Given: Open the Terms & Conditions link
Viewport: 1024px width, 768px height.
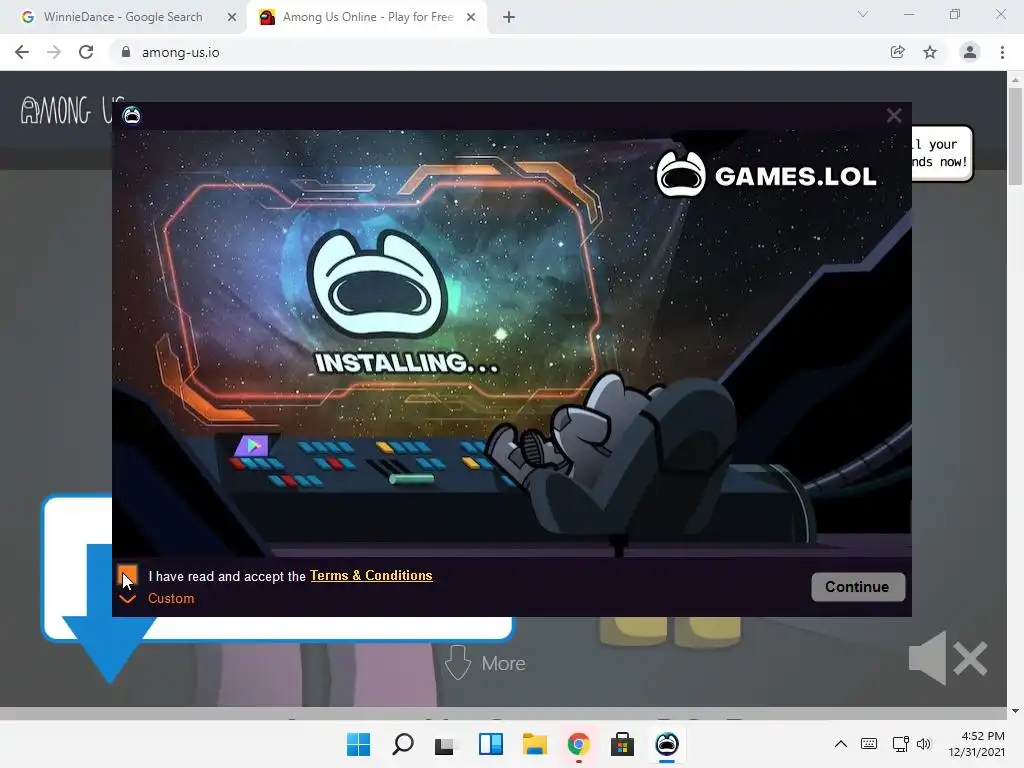Looking at the screenshot, I should click(x=371, y=575).
